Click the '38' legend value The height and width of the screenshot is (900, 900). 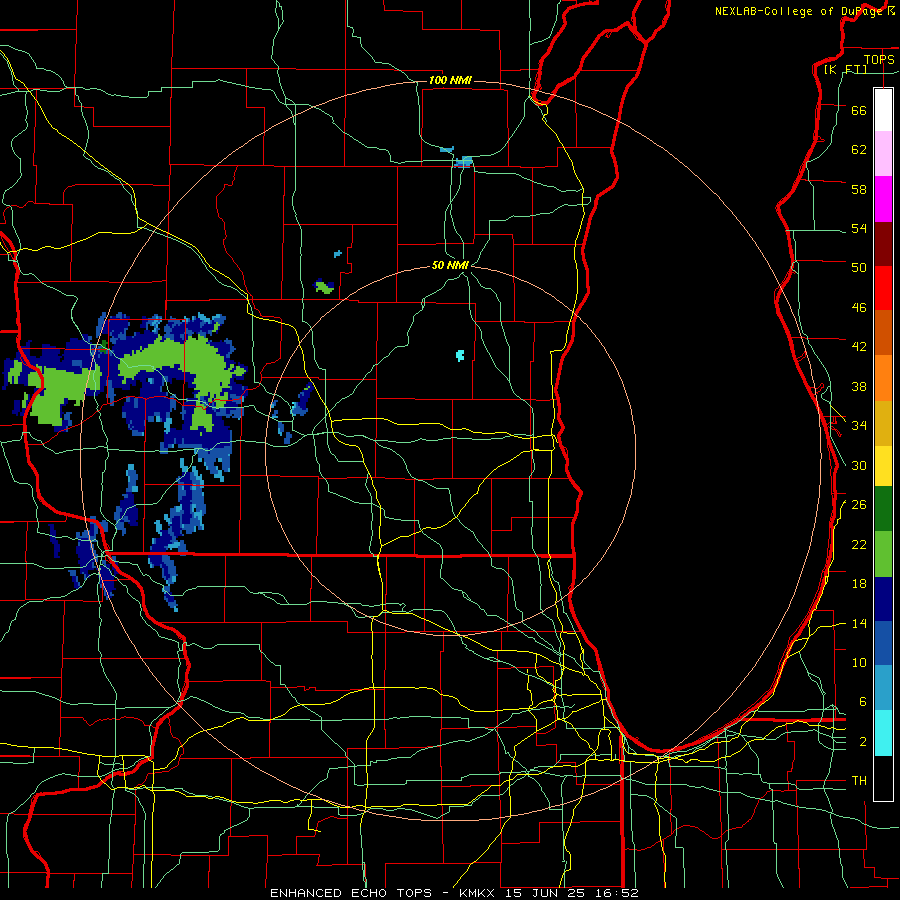pos(859,386)
